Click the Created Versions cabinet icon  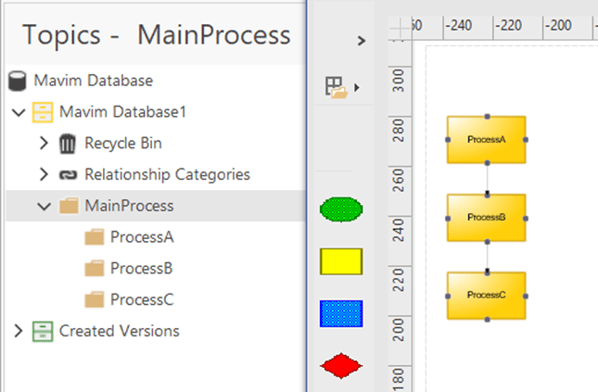tap(42, 331)
